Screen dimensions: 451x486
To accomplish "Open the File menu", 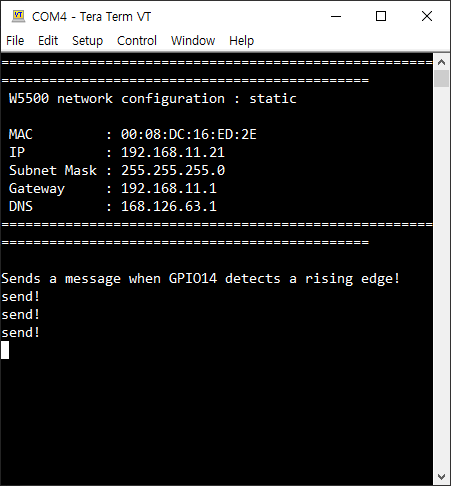I will coord(15,41).
